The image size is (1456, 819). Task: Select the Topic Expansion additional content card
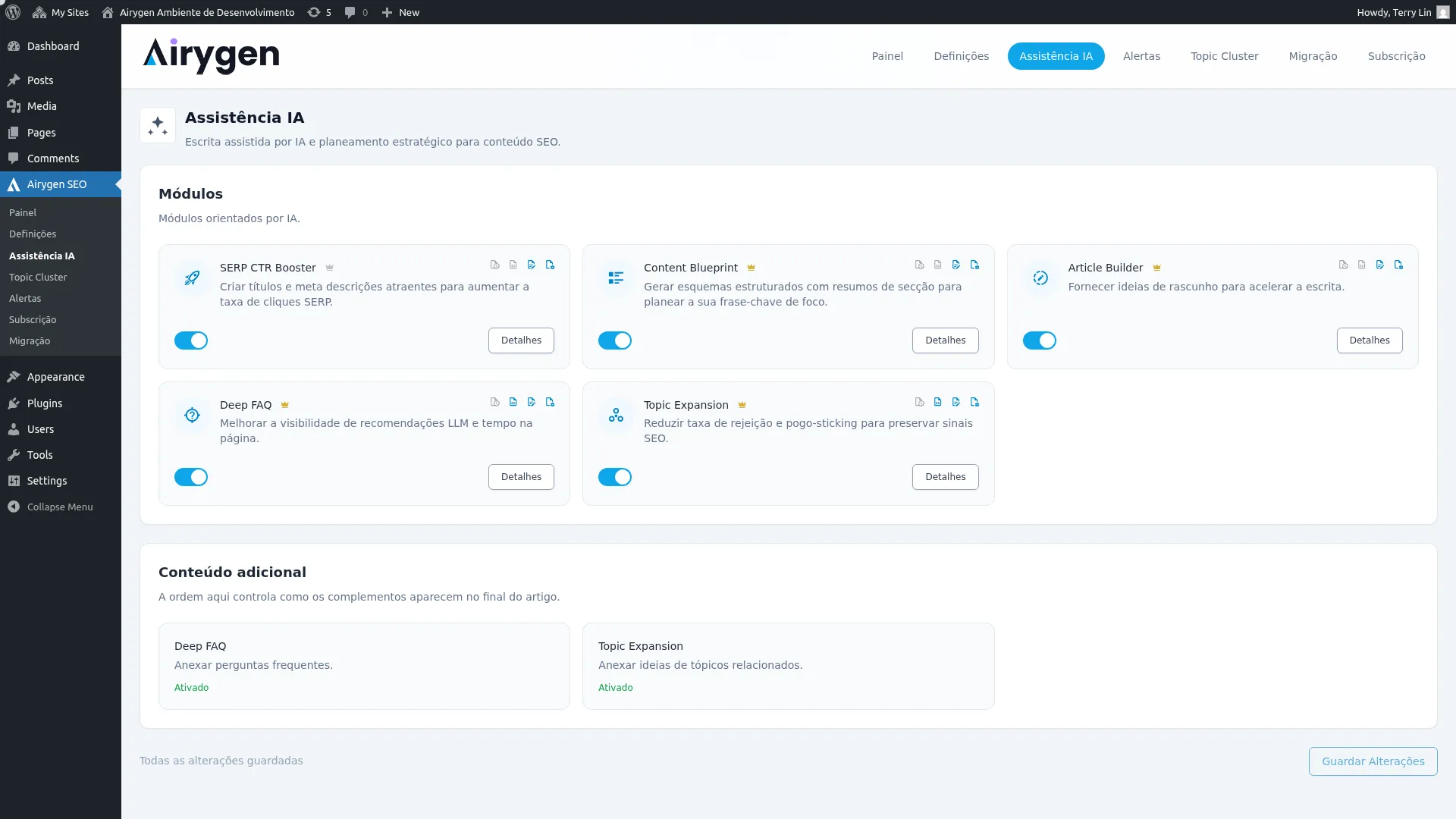[788, 667]
